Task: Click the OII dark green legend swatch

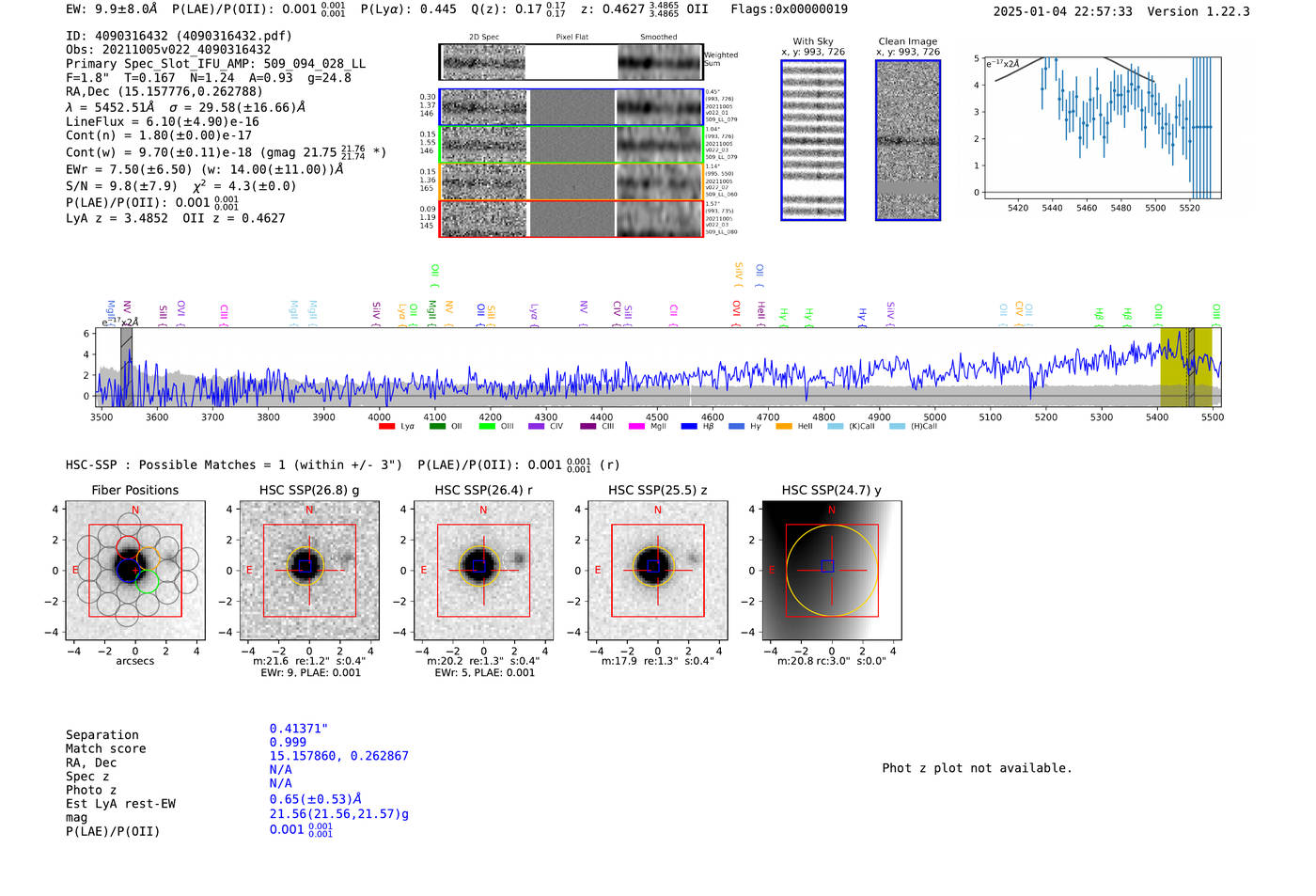Action: (437, 427)
